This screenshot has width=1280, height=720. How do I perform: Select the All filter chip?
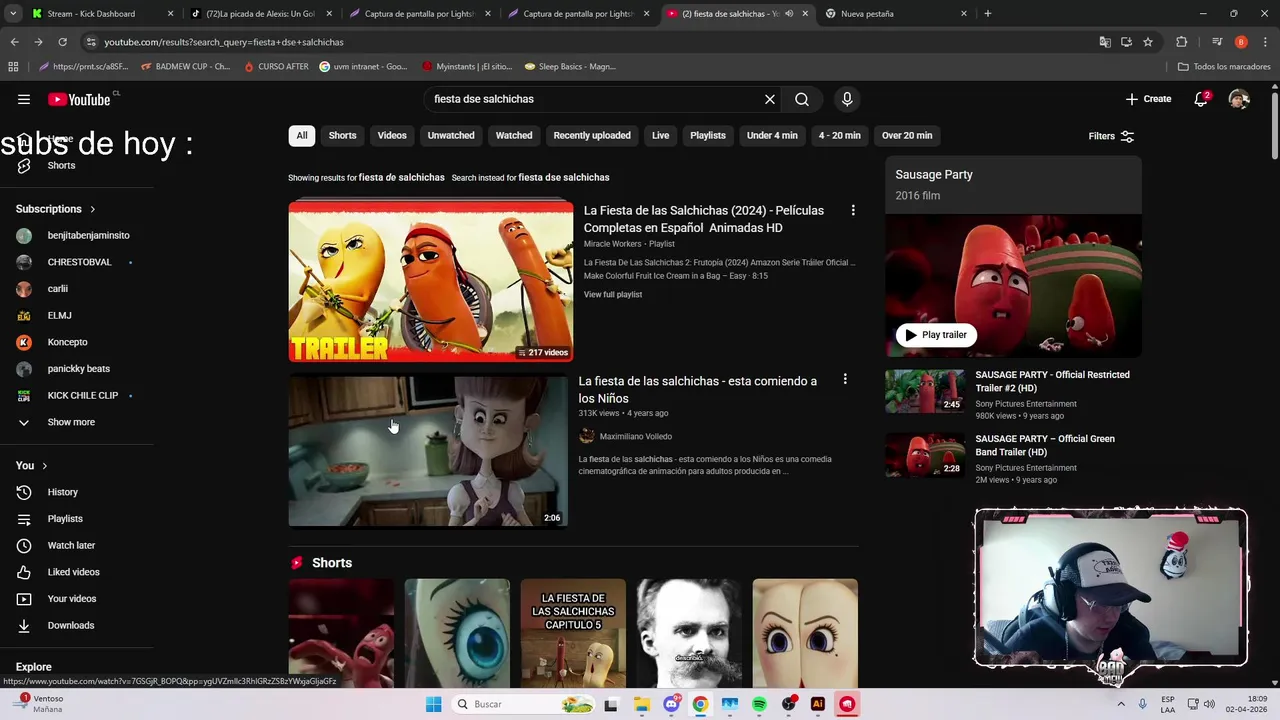click(x=302, y=135)
